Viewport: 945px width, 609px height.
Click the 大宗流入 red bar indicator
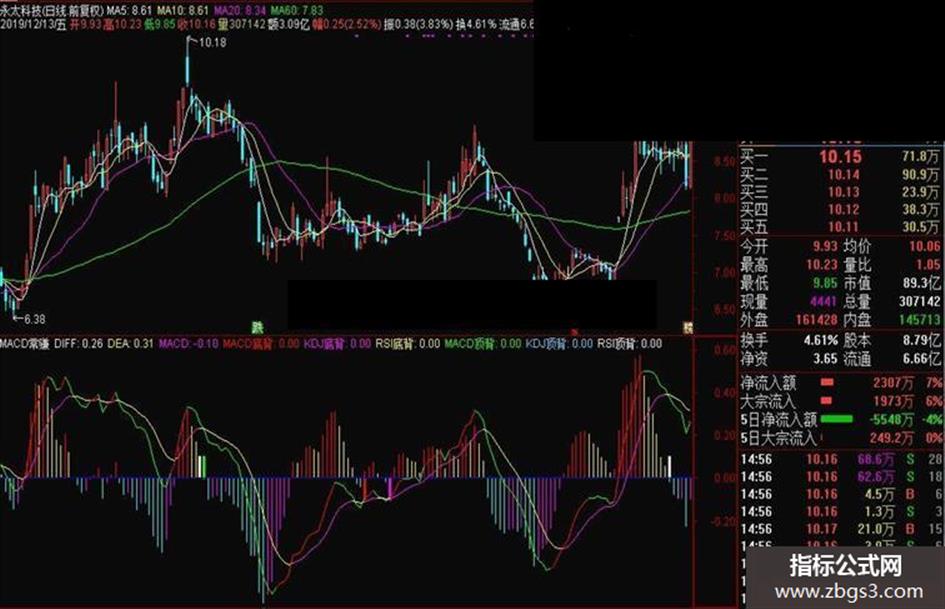(827, 400)
